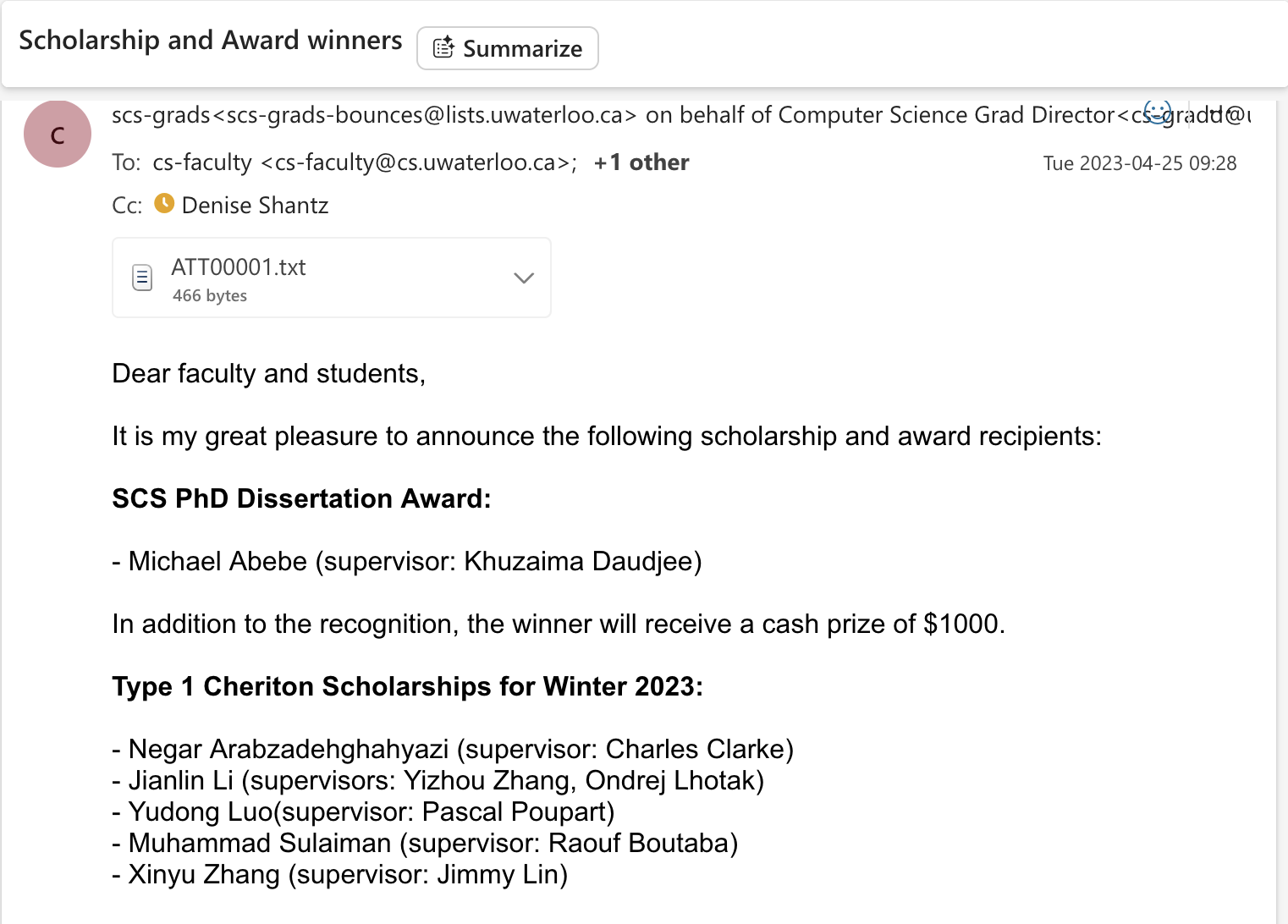
Task: Select the cs-faculty recipient address
Action: click(x=364, y=162)
